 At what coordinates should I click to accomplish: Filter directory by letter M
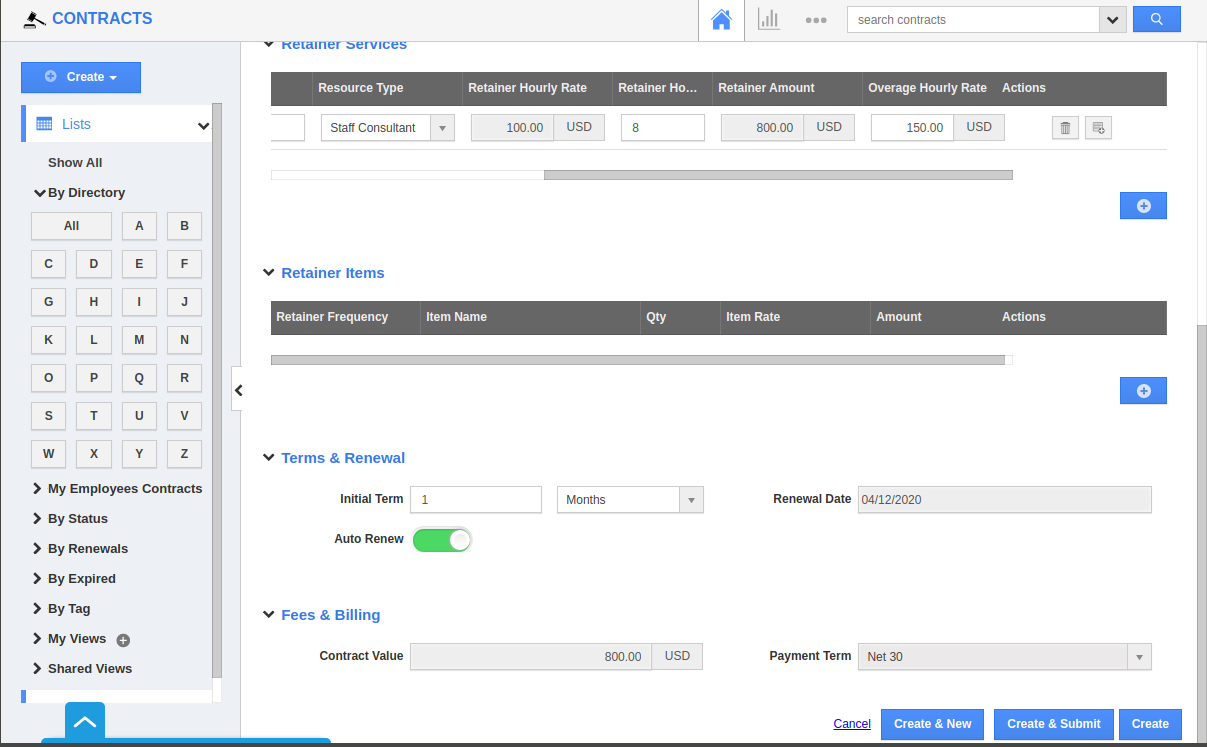pos(139,340)
